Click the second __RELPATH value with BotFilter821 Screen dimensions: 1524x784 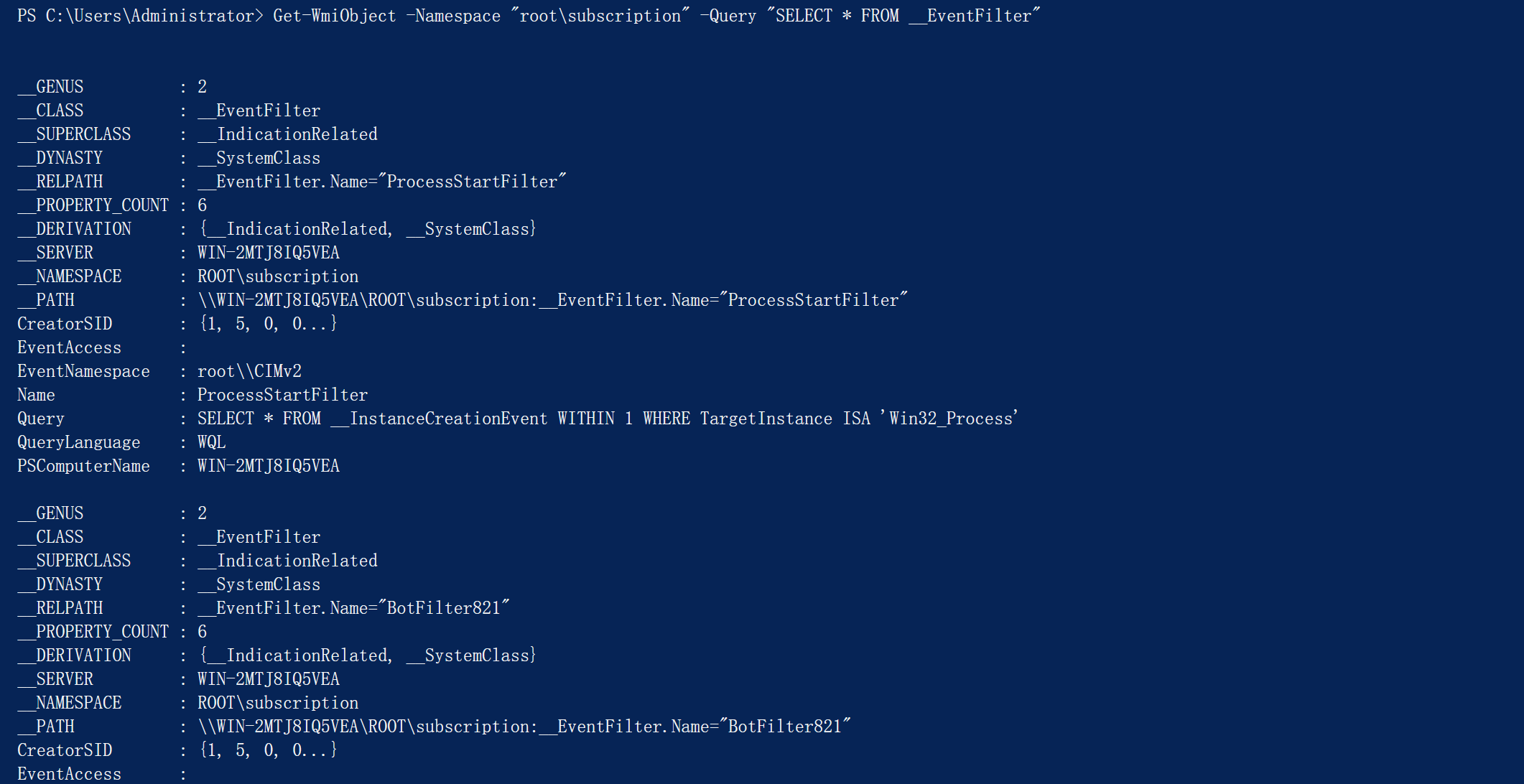click(353, 608)
